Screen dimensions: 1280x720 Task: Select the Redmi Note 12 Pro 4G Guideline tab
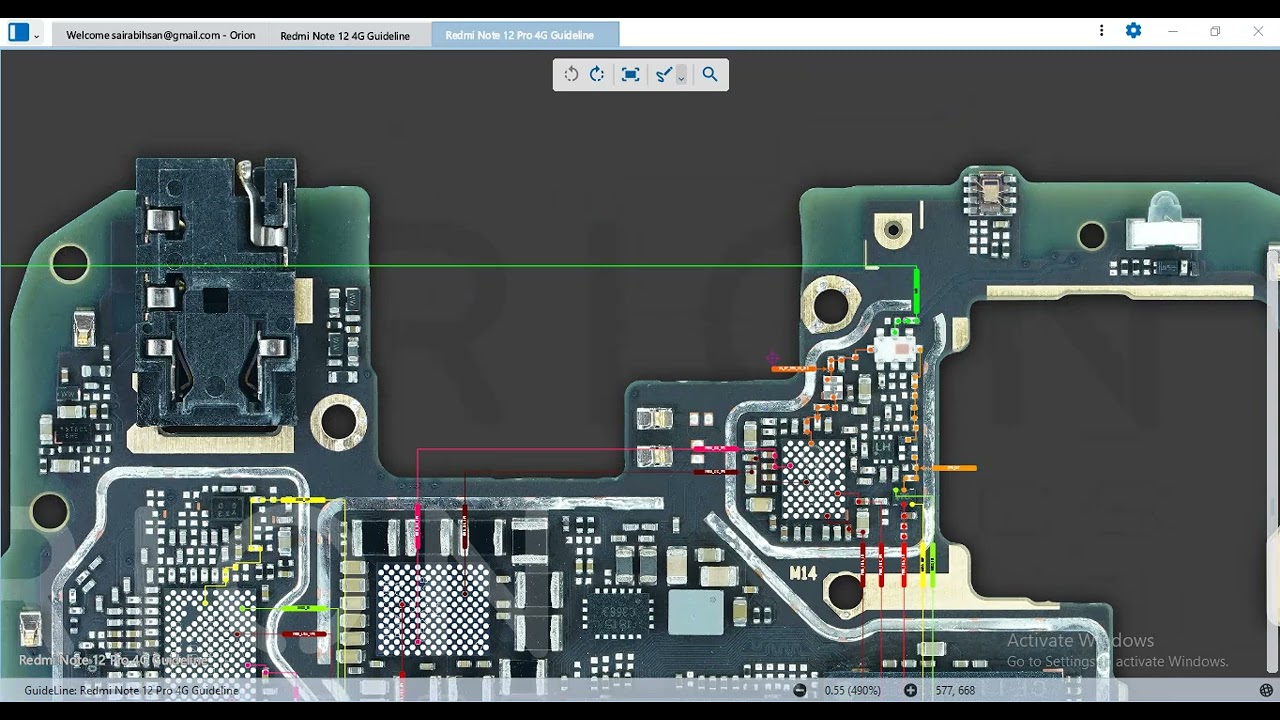click(x=525, y=35)
